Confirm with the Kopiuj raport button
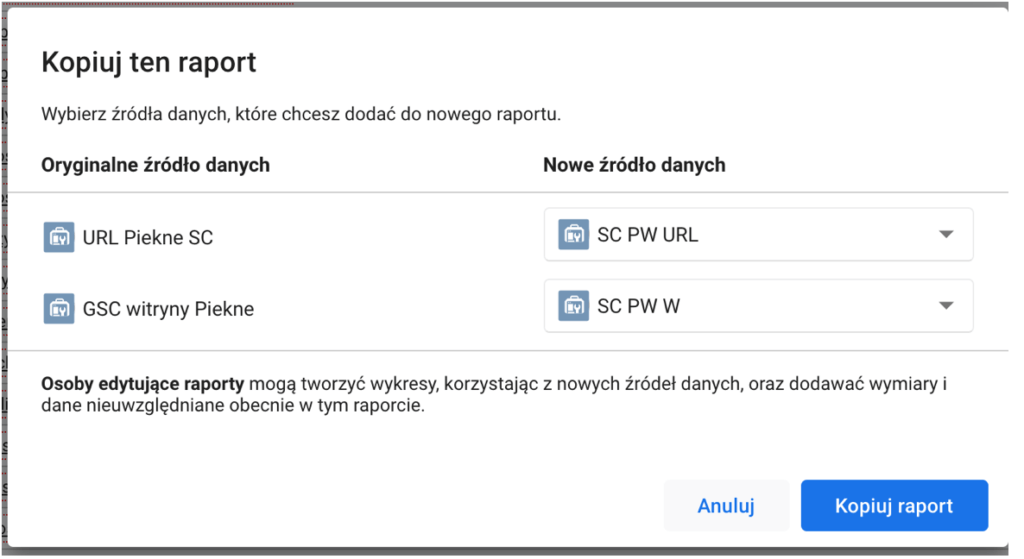The height and width of the screenshot is (559, 1024). pyautogui.click(x=893, y=506)
